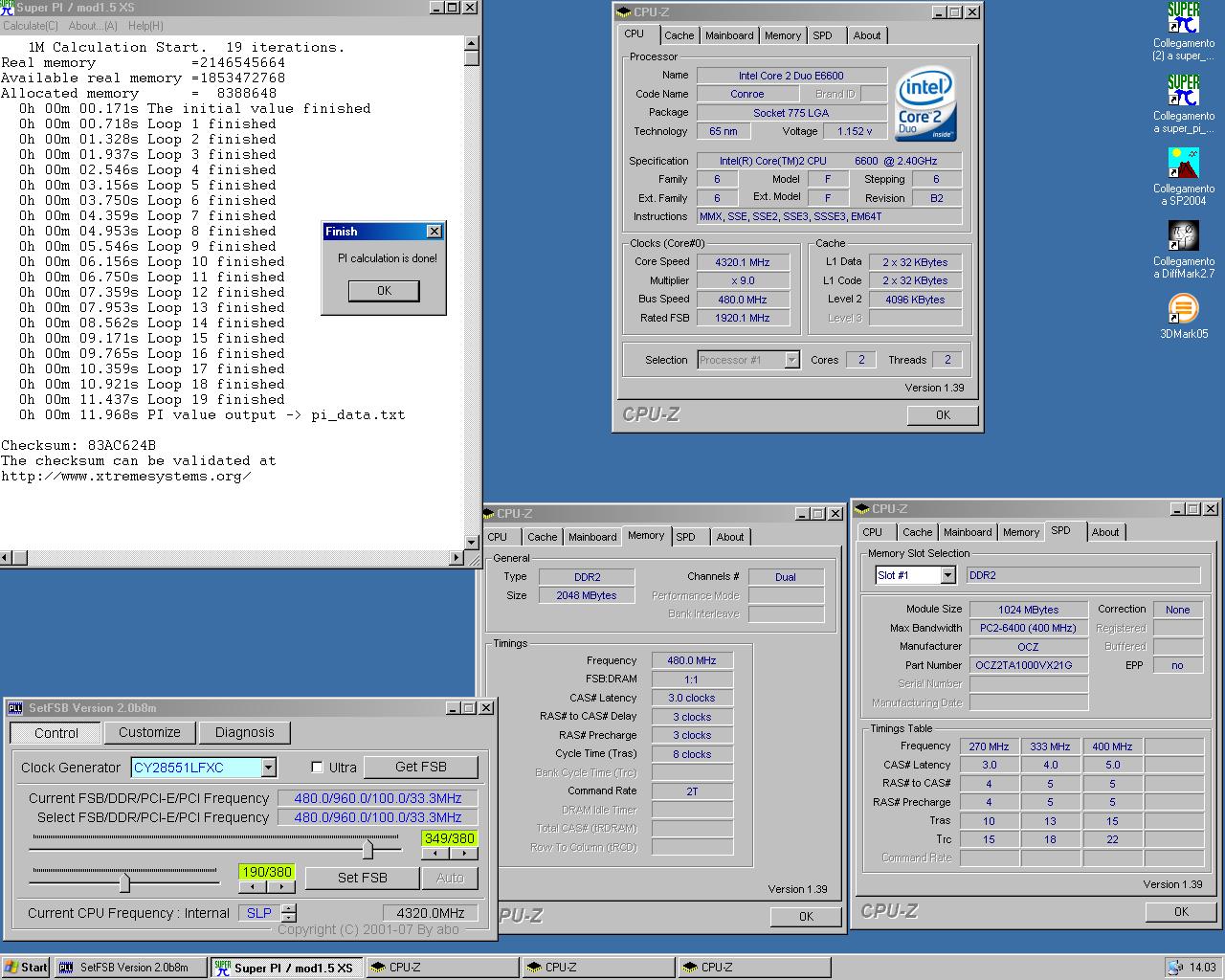1225x980 pixels.
Task: Click the 190/380 stepper left arrow
Action: [253, 887]
